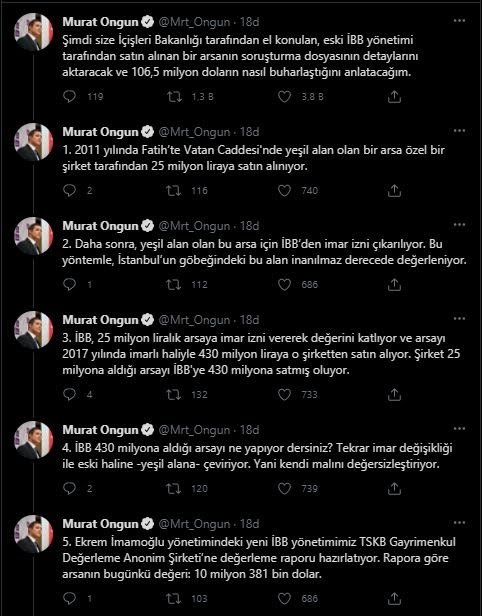Like the tweet with 740 likes
This screenshot has width=482, height=616.
click(x=284, y=191)
